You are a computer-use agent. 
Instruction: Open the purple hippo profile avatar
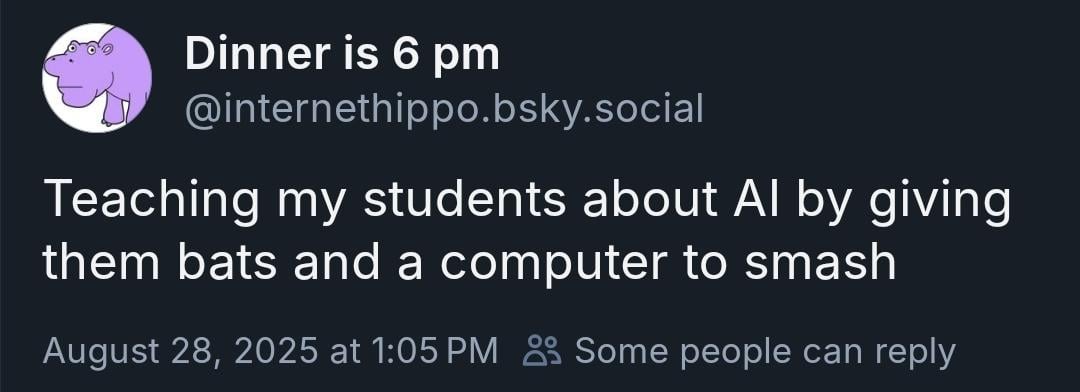(96, 77)
